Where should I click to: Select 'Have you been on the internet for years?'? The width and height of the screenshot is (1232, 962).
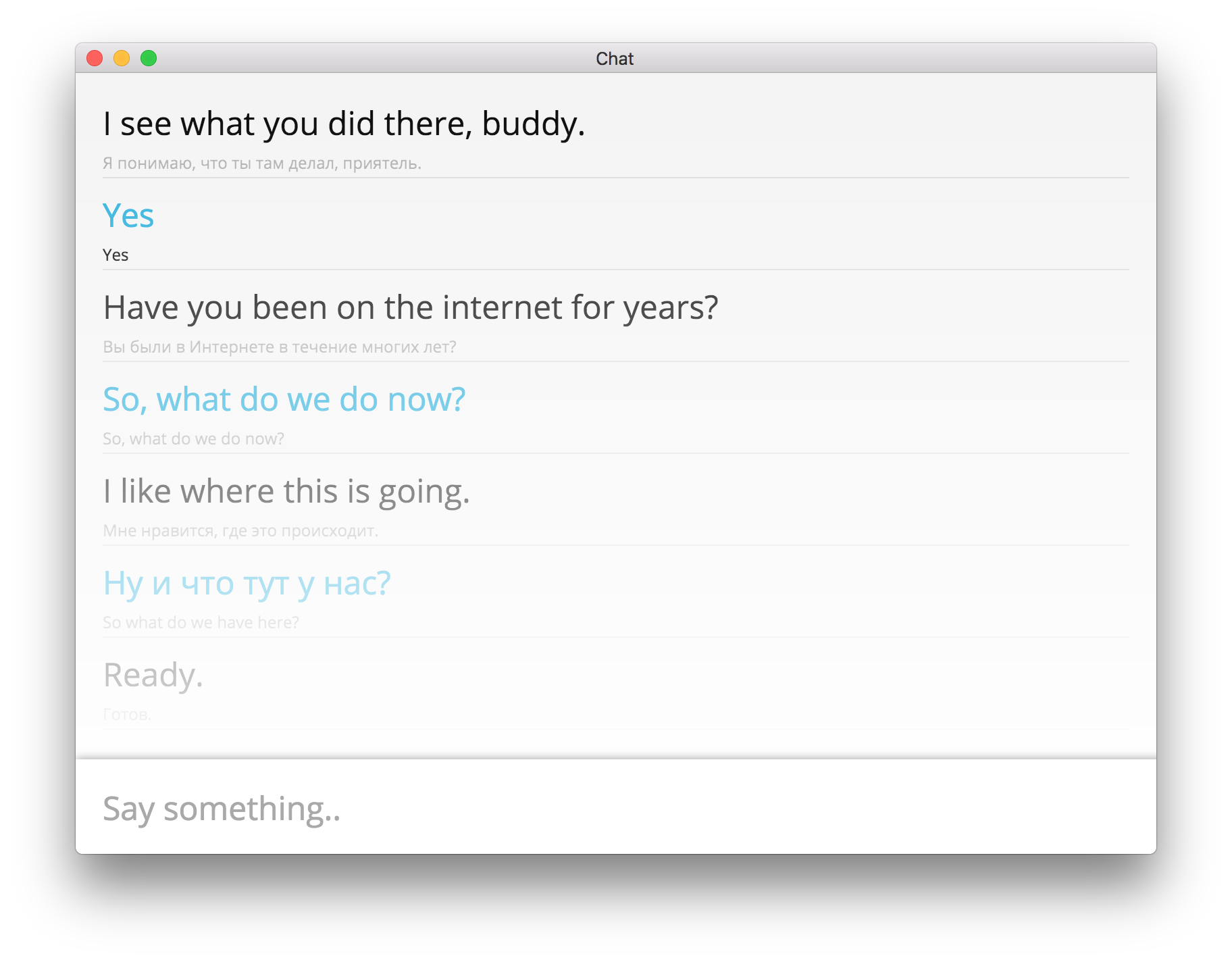tap(411, 308)
